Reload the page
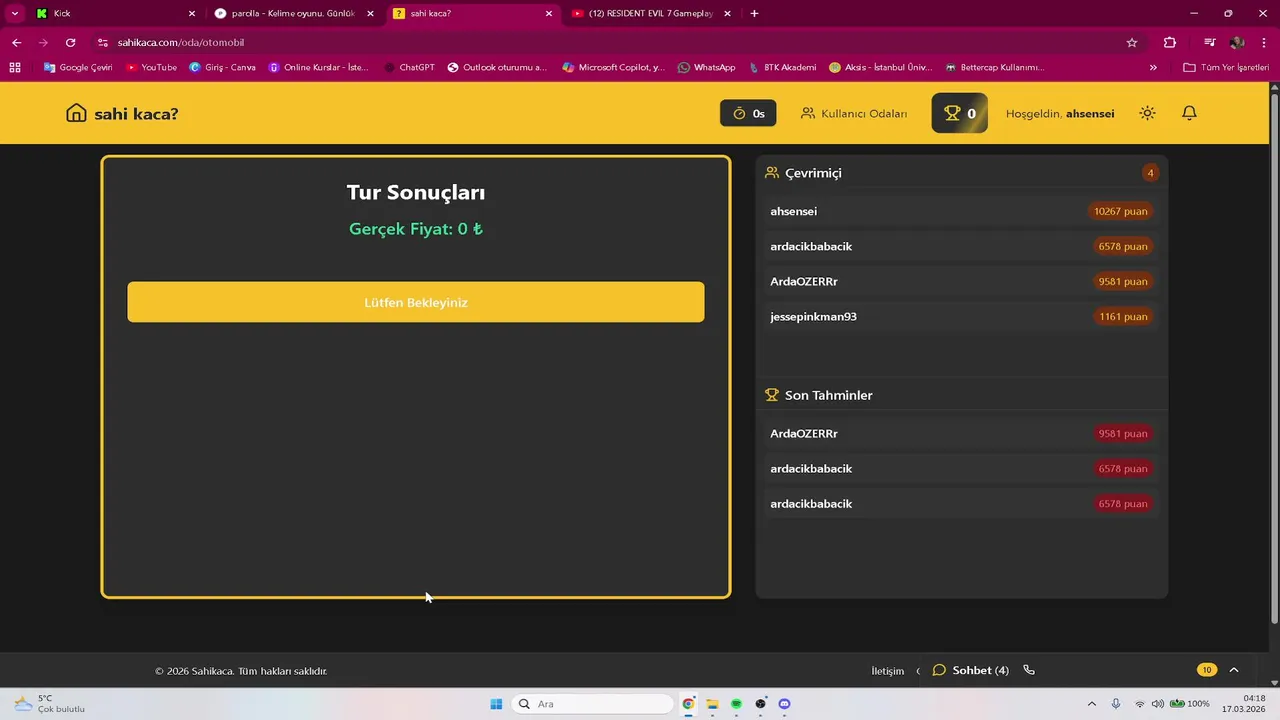Screen dimensions: 1280x720 point(70,43)
